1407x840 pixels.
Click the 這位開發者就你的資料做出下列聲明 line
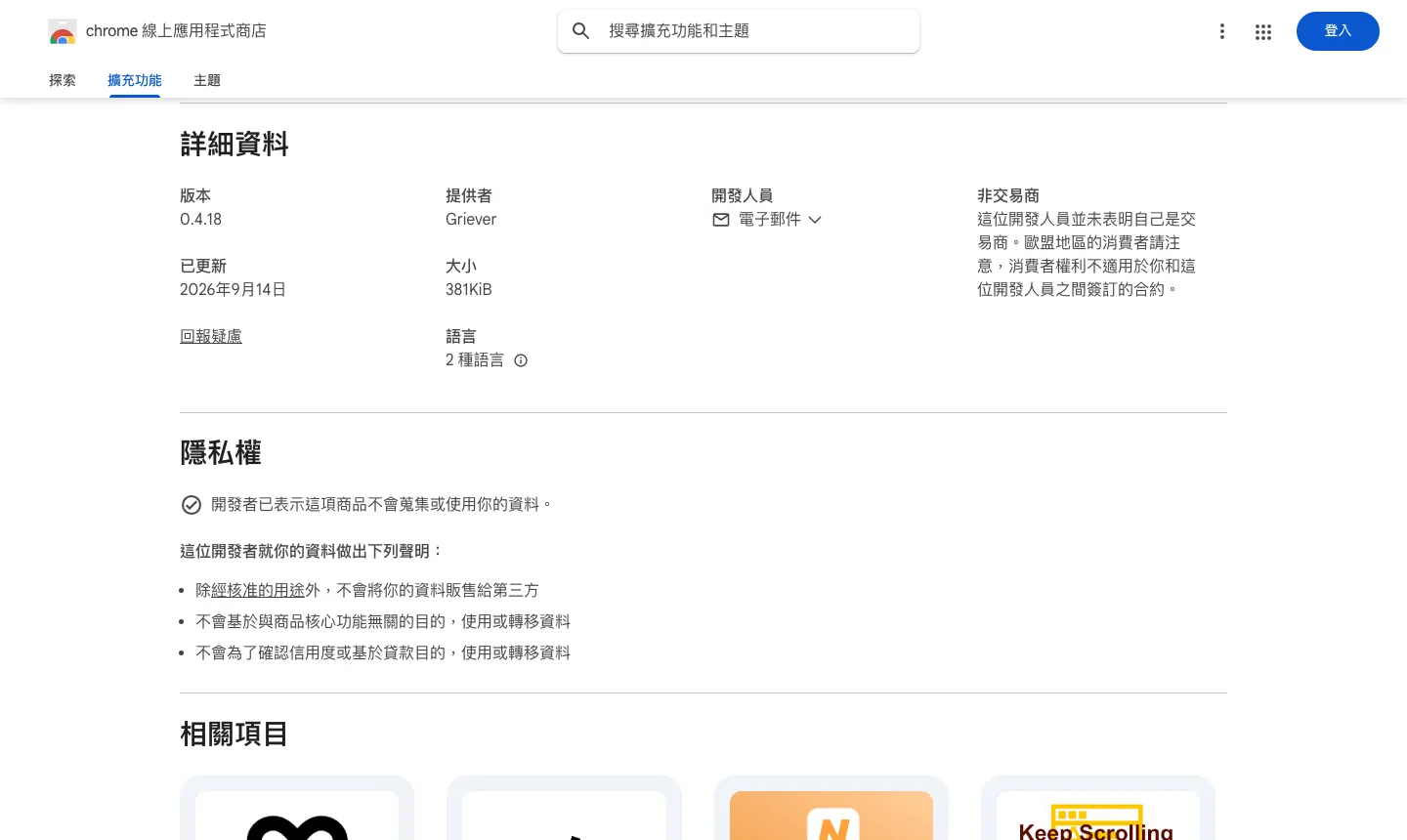312,552
